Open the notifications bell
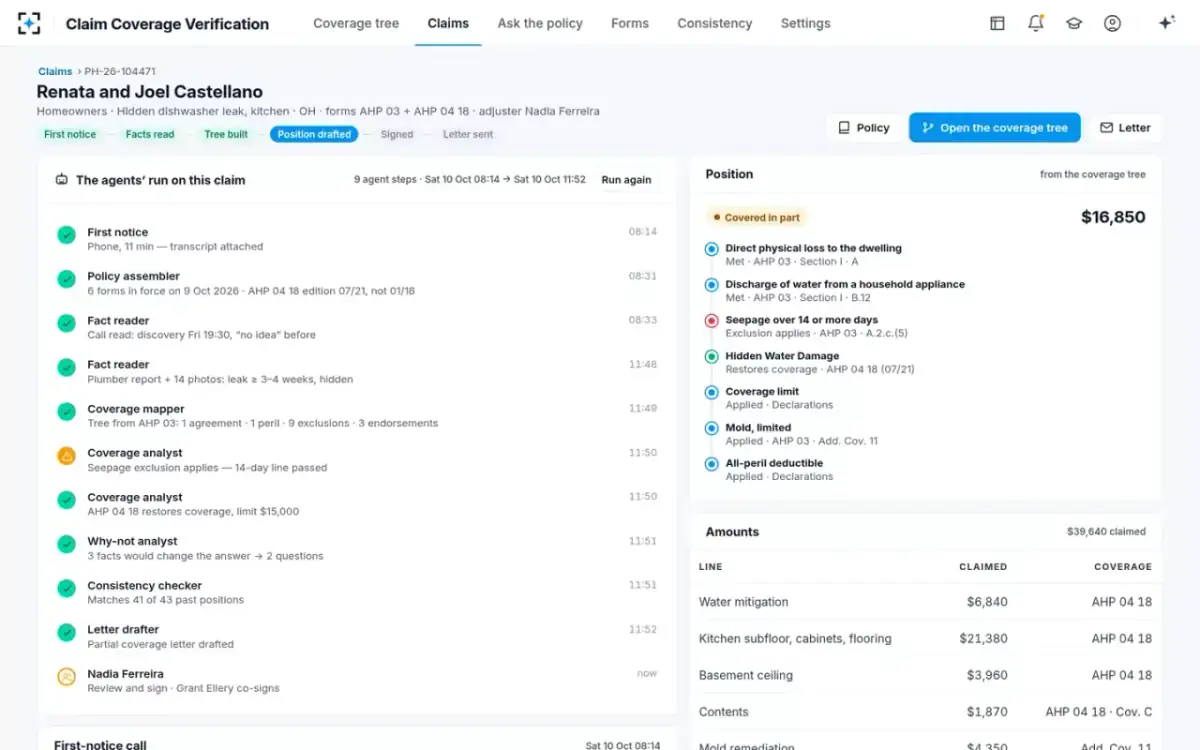The width and height of the screenshot is (1200, 750). (x=1036, y=23)
